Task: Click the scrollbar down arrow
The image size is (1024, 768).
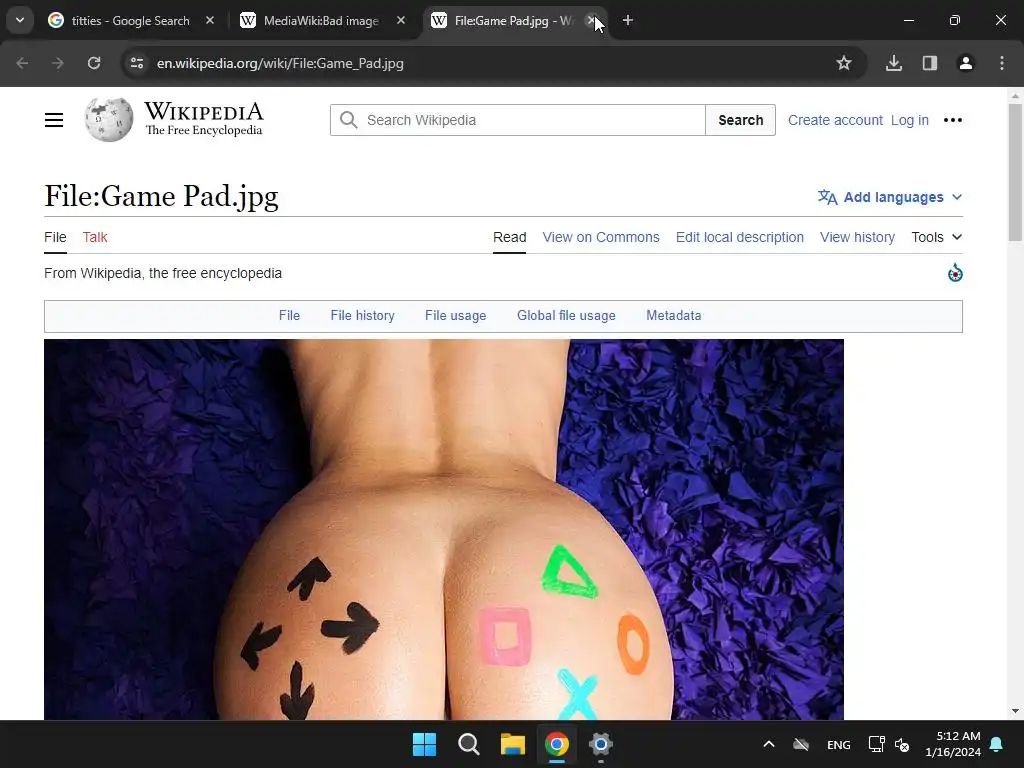Action: click(x=1015, y=711)
